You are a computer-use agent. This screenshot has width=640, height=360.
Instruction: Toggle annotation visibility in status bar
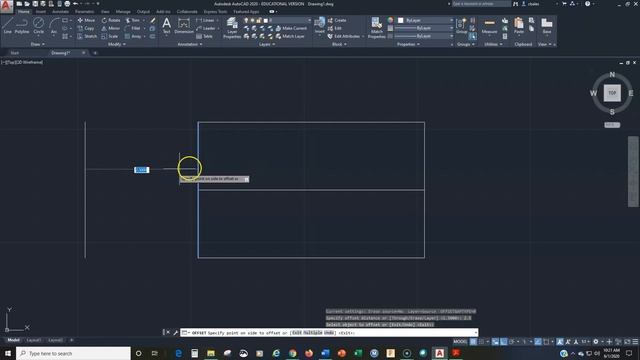coord(560,342)
